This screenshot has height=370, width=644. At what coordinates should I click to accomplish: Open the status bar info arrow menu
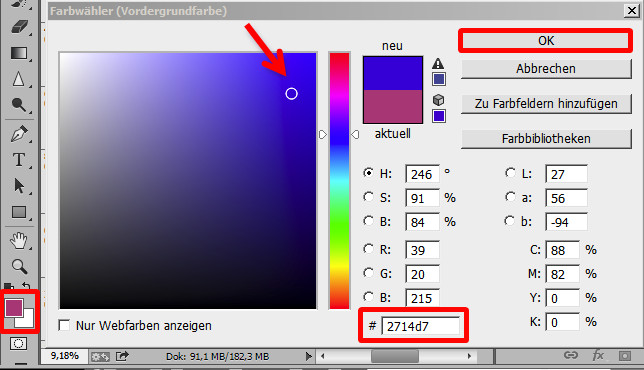(308, 356)
